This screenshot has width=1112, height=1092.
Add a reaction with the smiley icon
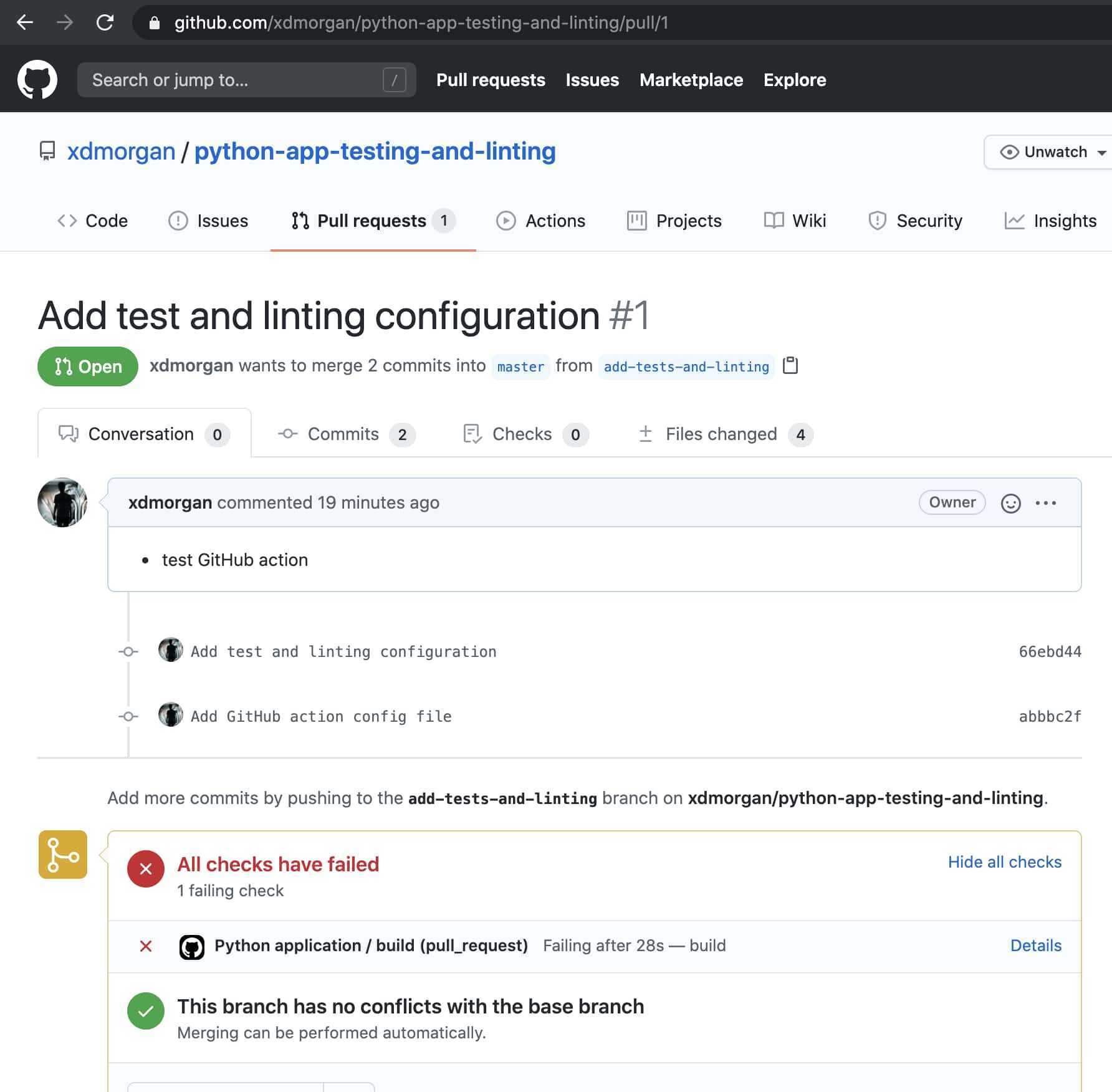pyautogui.click(x=1010, y=502)
